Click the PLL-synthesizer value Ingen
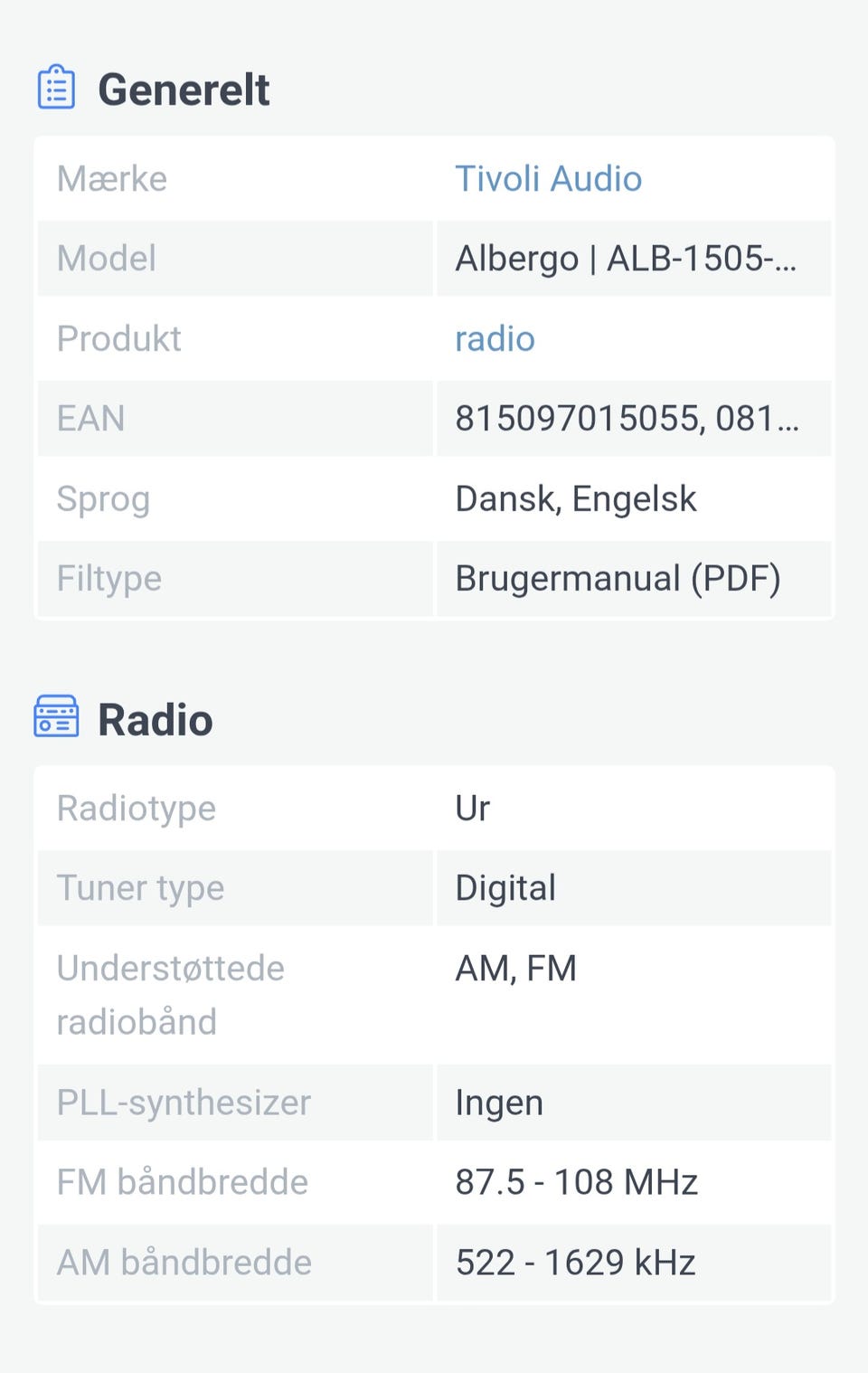 click(499, 1103)
